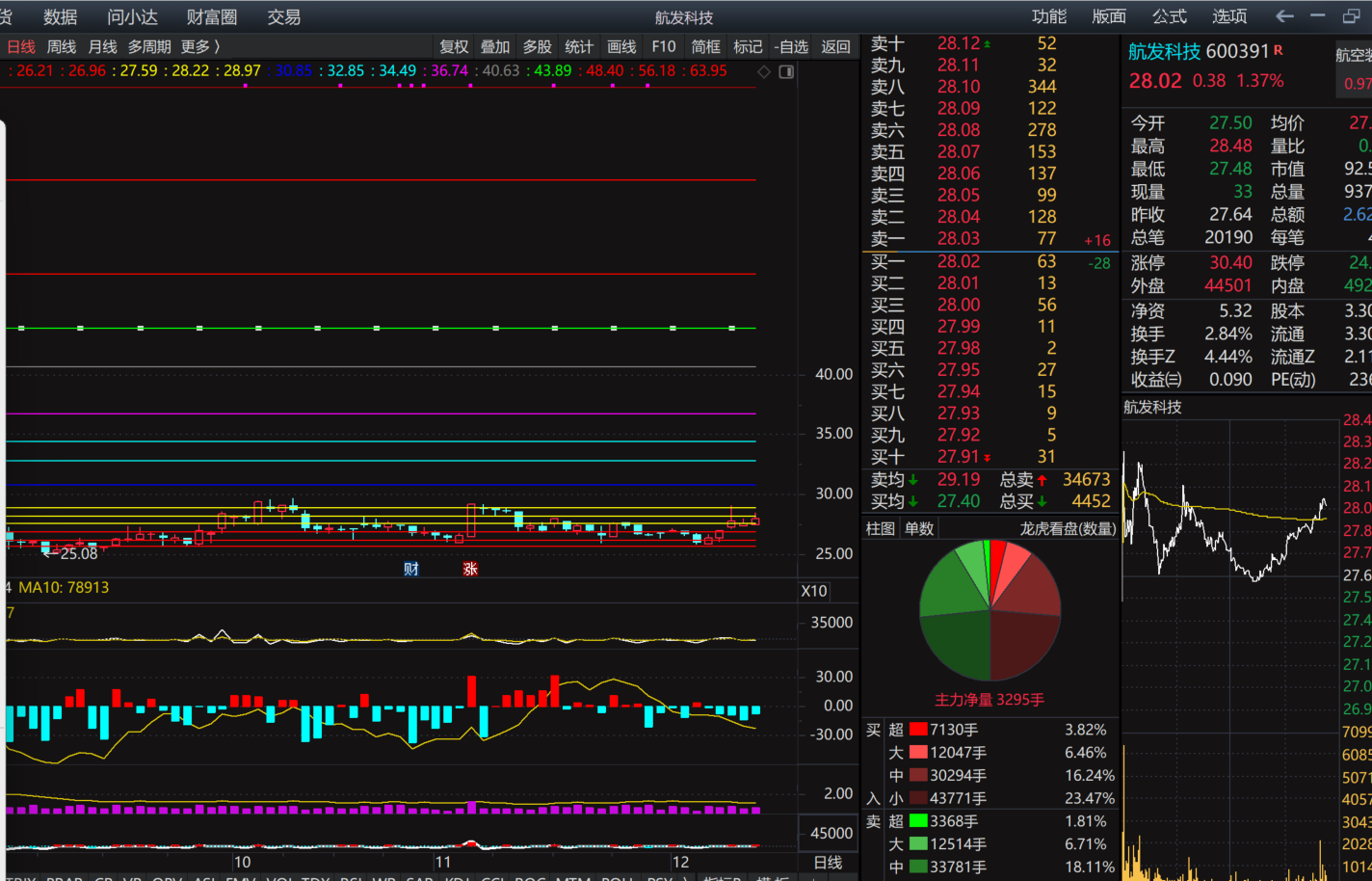Toggle the 简框 simple frame

click(705, 46)
